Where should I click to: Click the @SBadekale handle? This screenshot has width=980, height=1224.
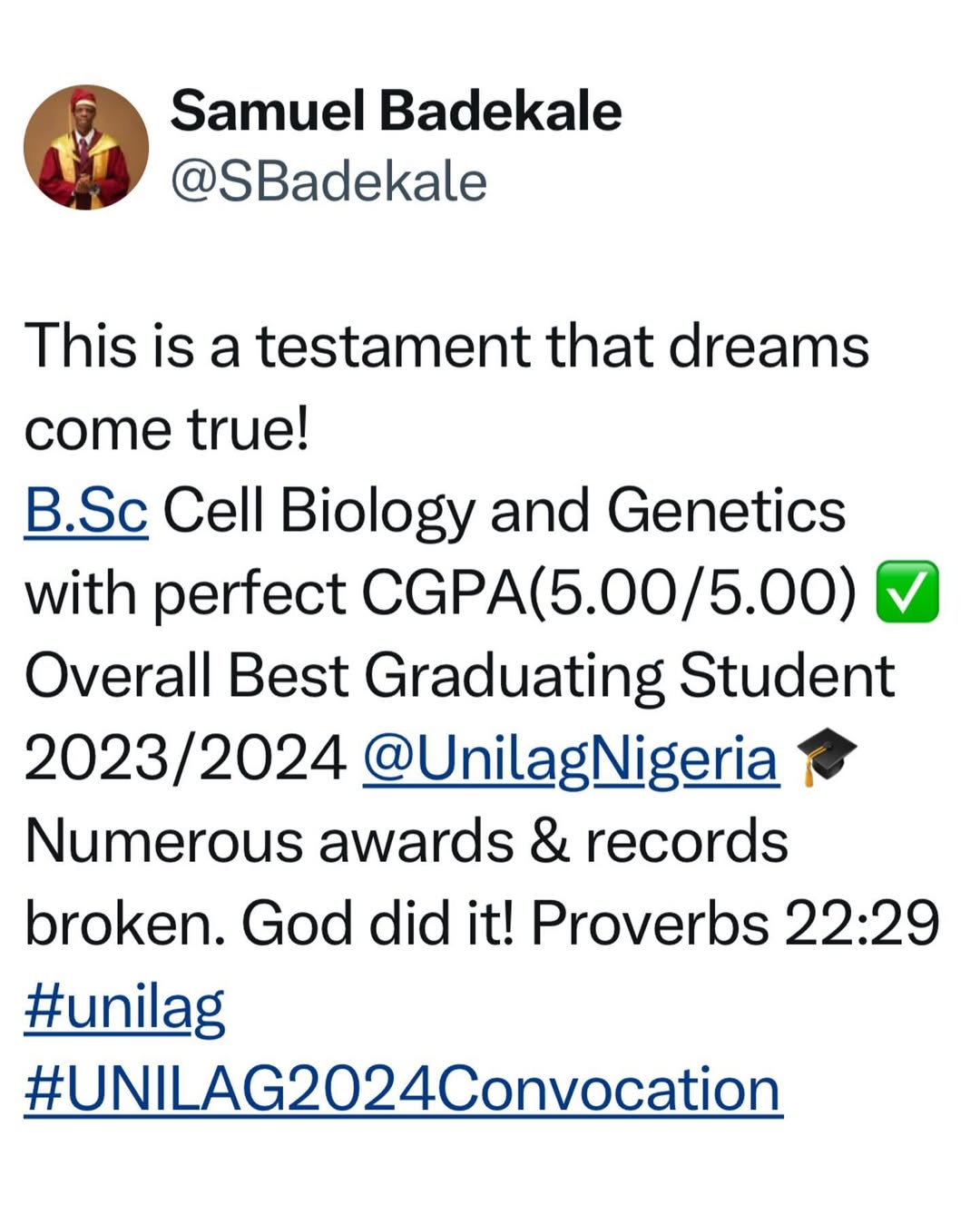coord(328,181)
